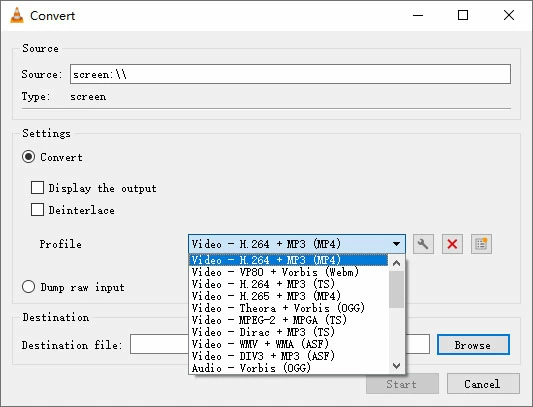Click scroll down arrow in profile list
533x407 pixels.
pyautogui.click(x=396, y=366)
